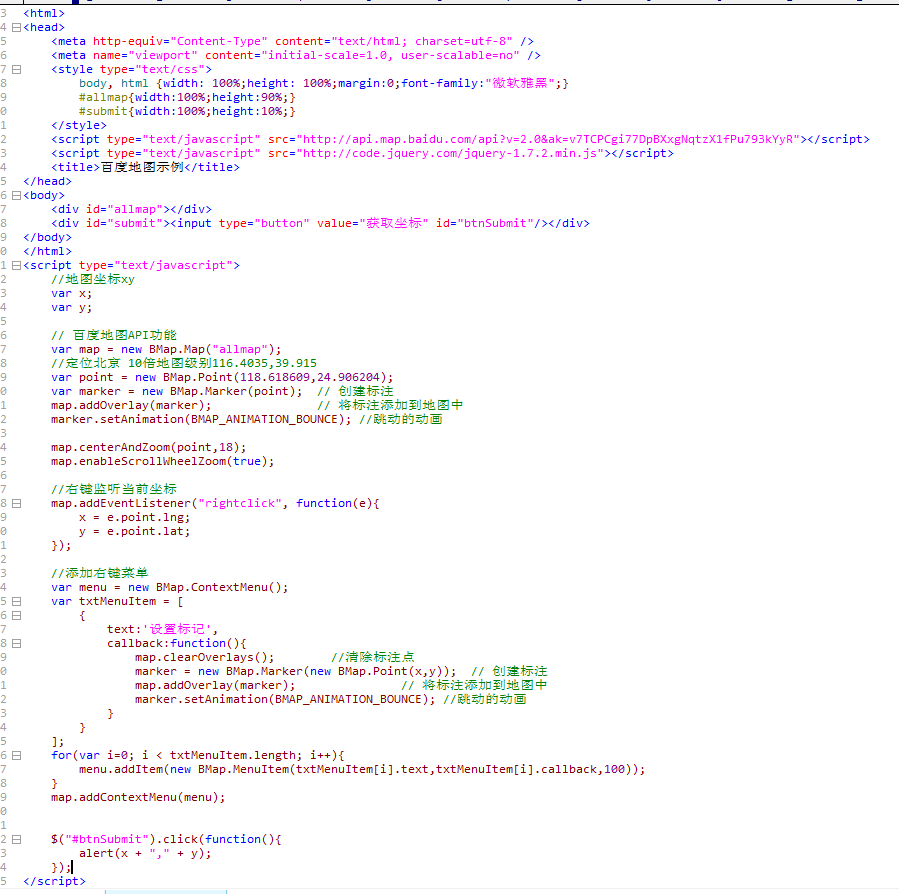899x894 pixels.
Task: Click the map.centerAndZoom(point,18) line
Action: coord(148,447)
